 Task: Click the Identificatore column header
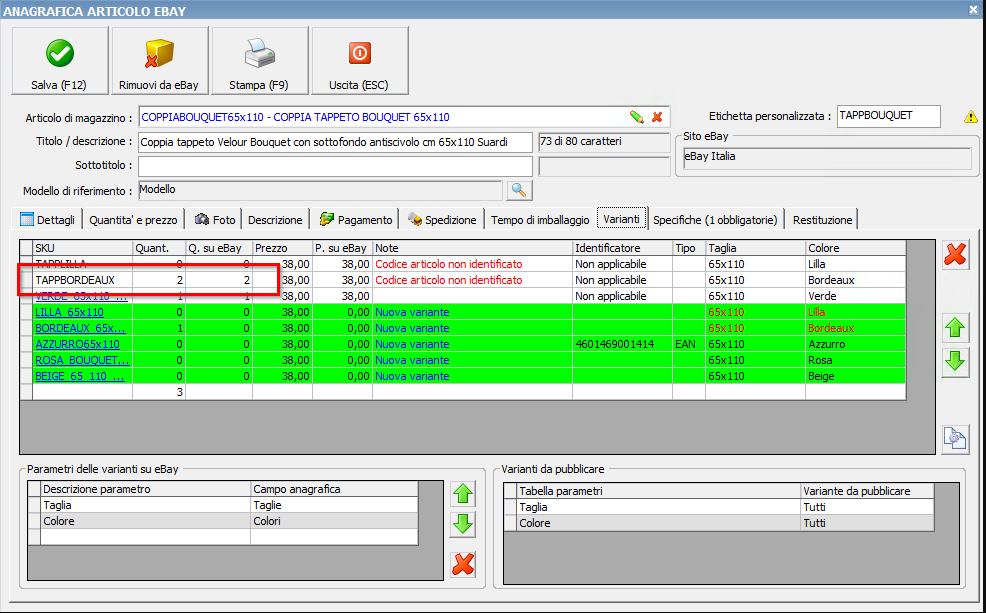coord(622,248)
